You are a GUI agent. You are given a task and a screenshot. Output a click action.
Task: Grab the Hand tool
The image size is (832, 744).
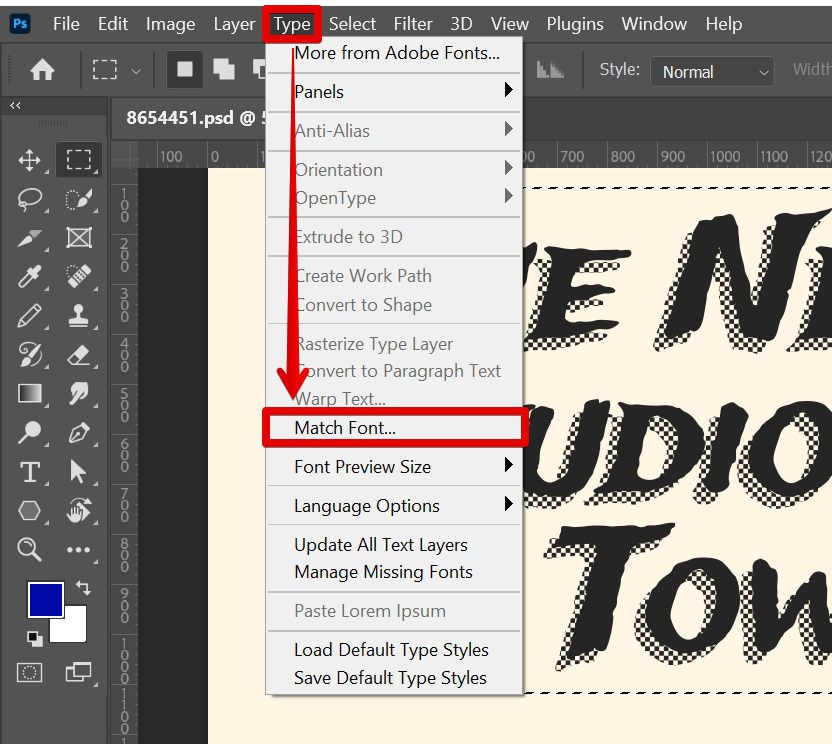click(81, 510)
